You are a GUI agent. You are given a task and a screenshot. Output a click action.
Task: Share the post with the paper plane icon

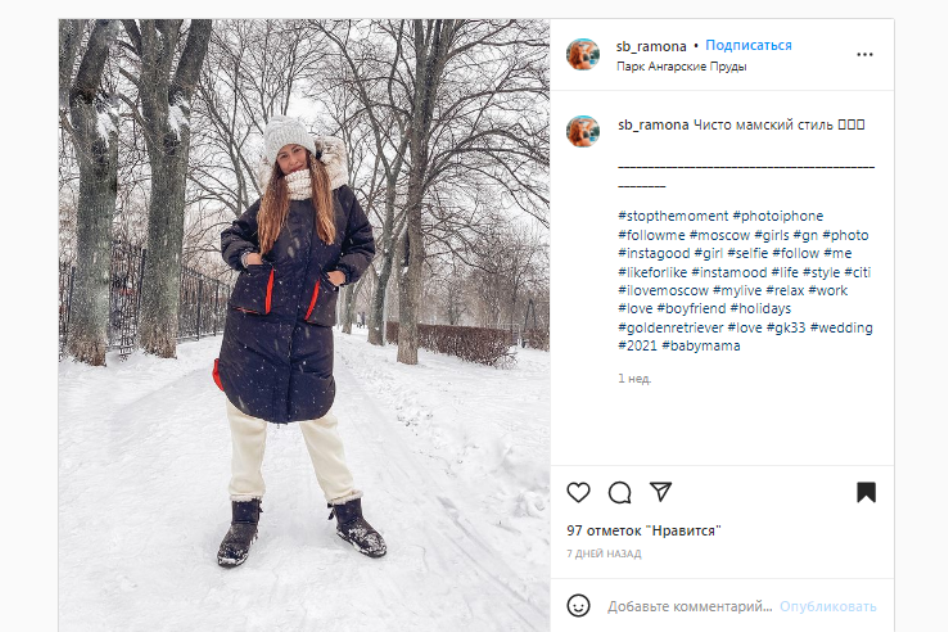pyautogui.click(x=661, y=492)
